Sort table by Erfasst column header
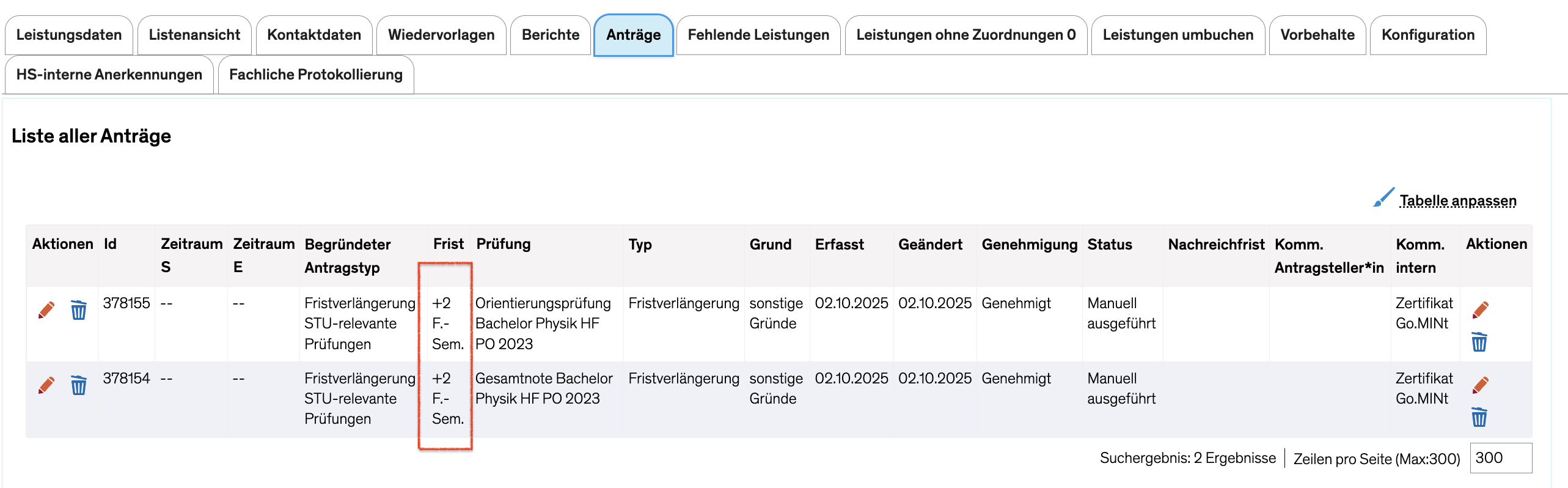 [839, 245]
